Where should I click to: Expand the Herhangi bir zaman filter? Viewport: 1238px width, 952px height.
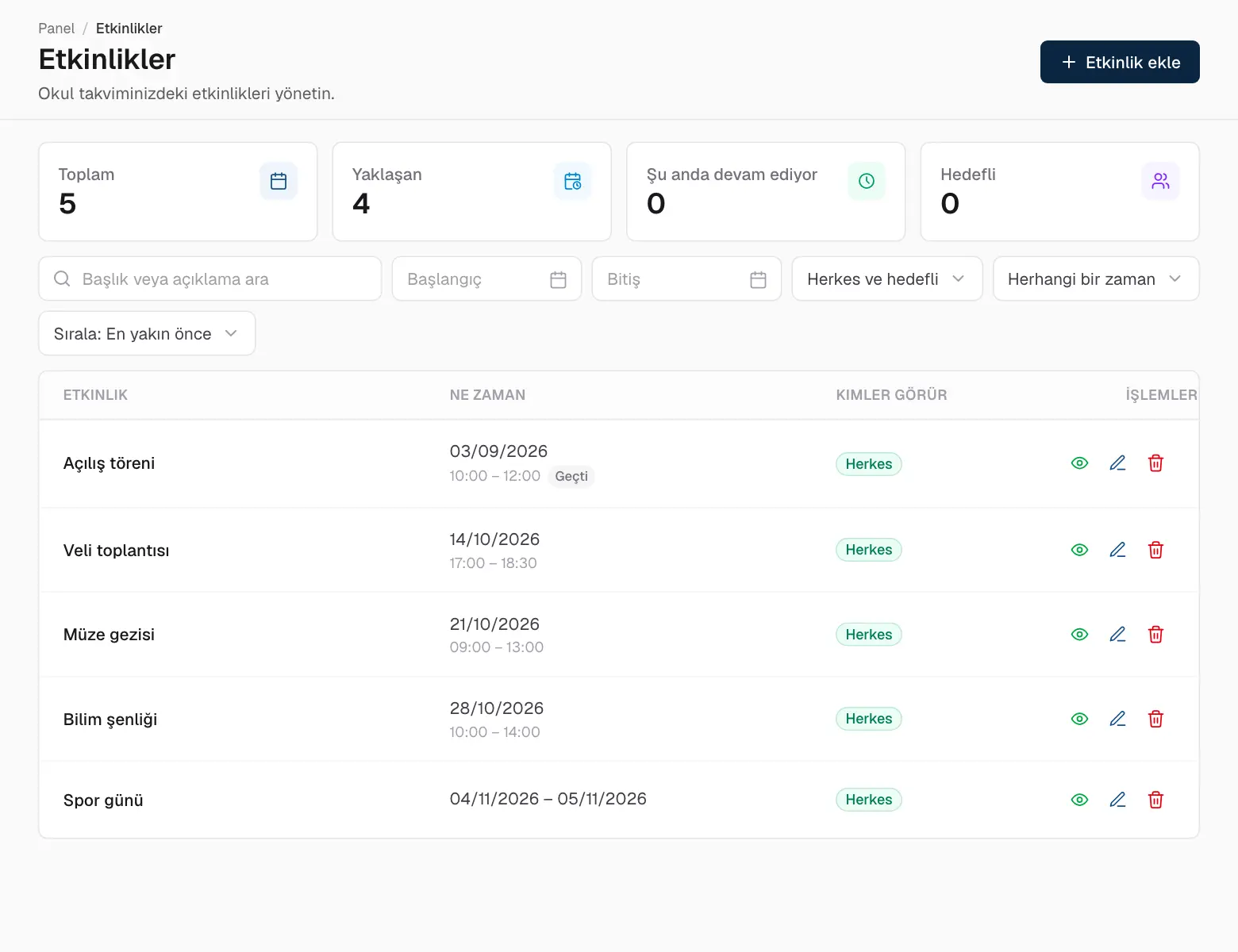1096,278
